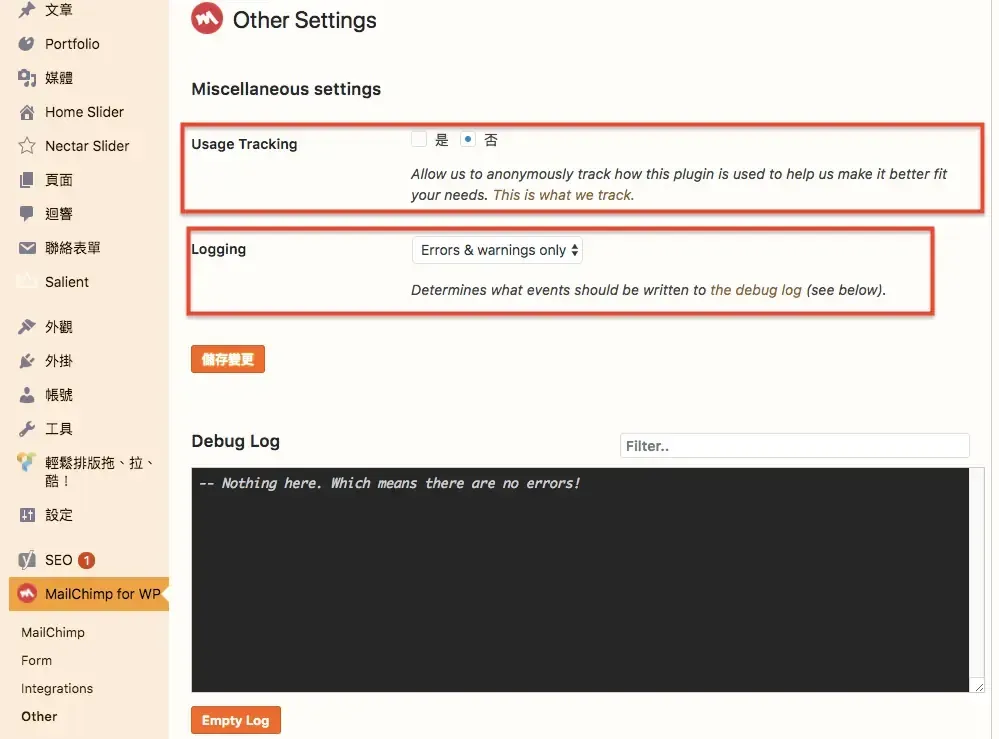Click the Empty Log button
999x739 pixels.
tap(235, 720)
